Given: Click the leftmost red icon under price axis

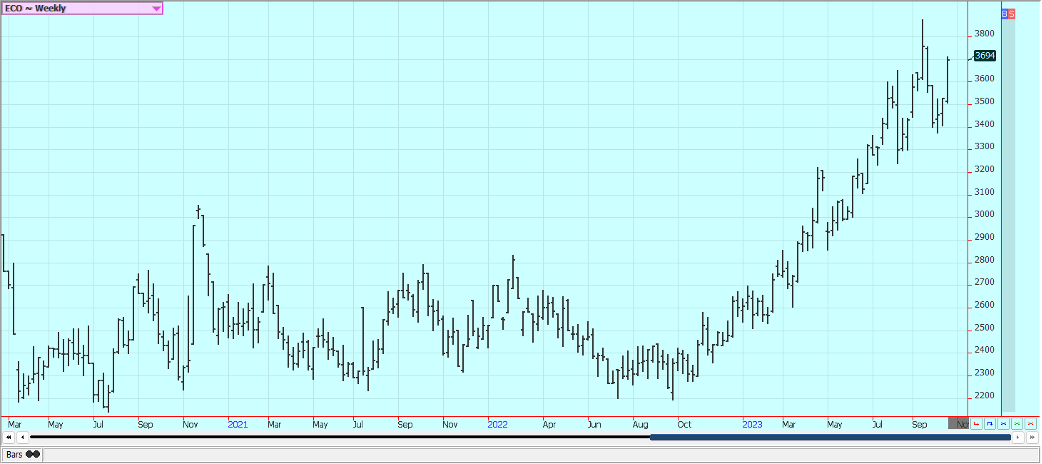Looking at the screenshot, I should click(x=976, y=423).
